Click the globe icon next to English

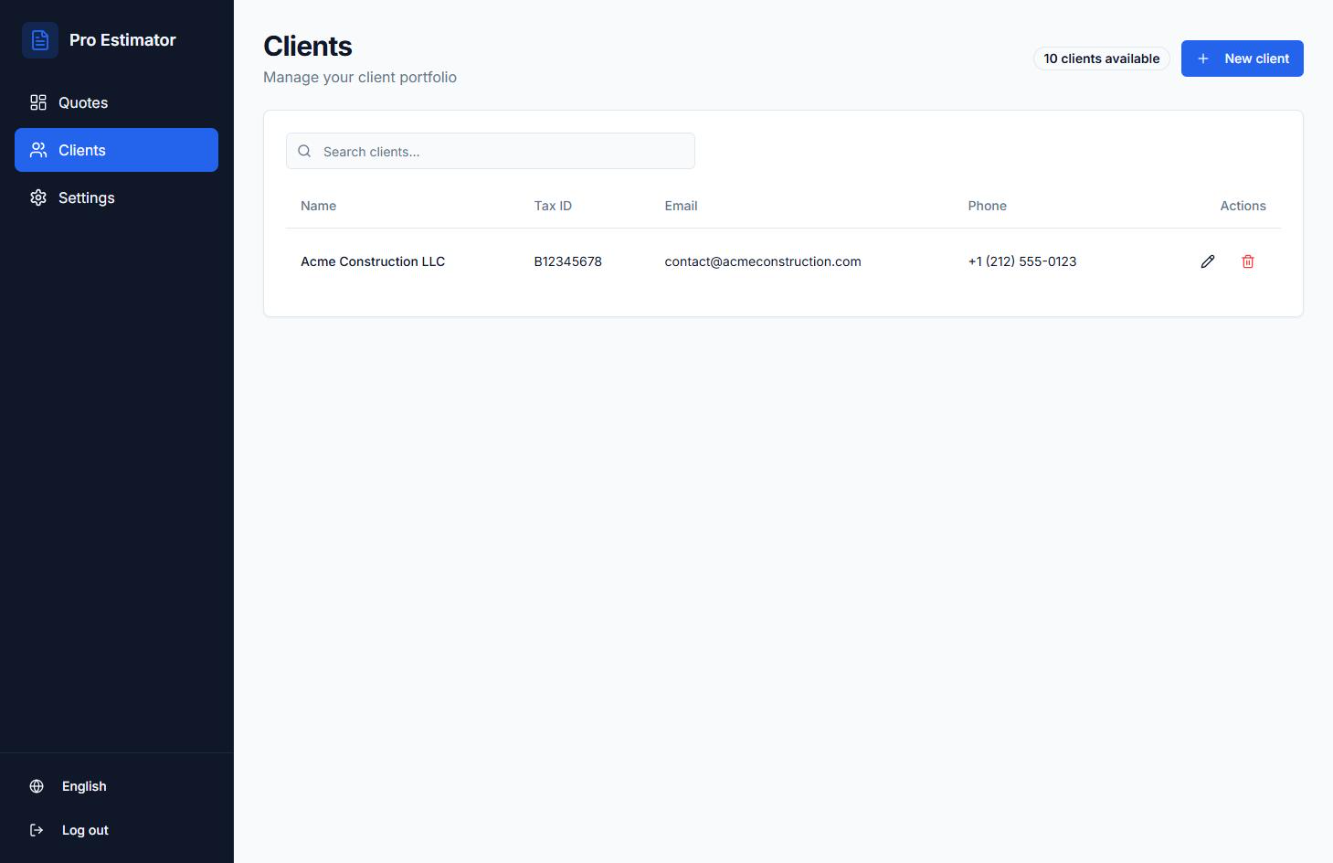37,786
